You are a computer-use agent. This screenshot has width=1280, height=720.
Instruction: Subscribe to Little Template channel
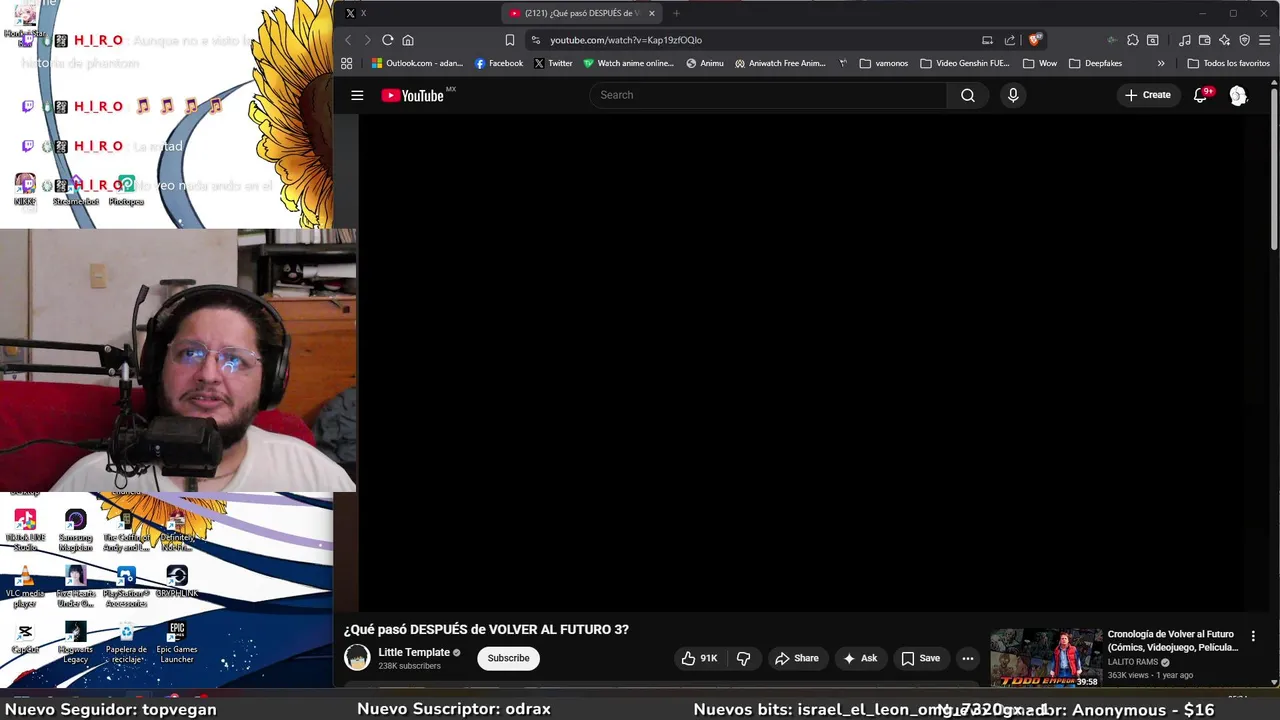coord(508,658)
